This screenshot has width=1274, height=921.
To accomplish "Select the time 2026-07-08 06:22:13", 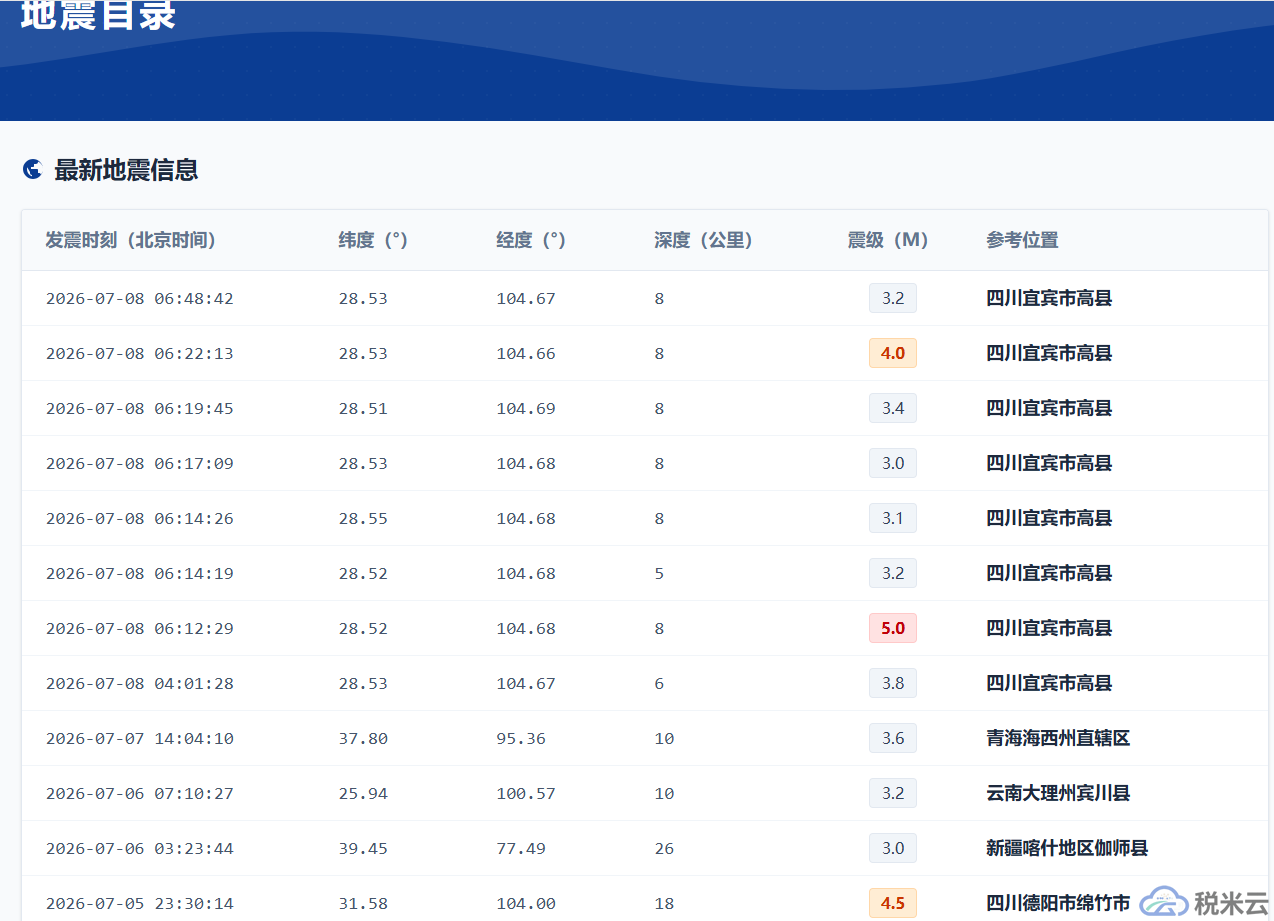I will [x=140, y=354].
